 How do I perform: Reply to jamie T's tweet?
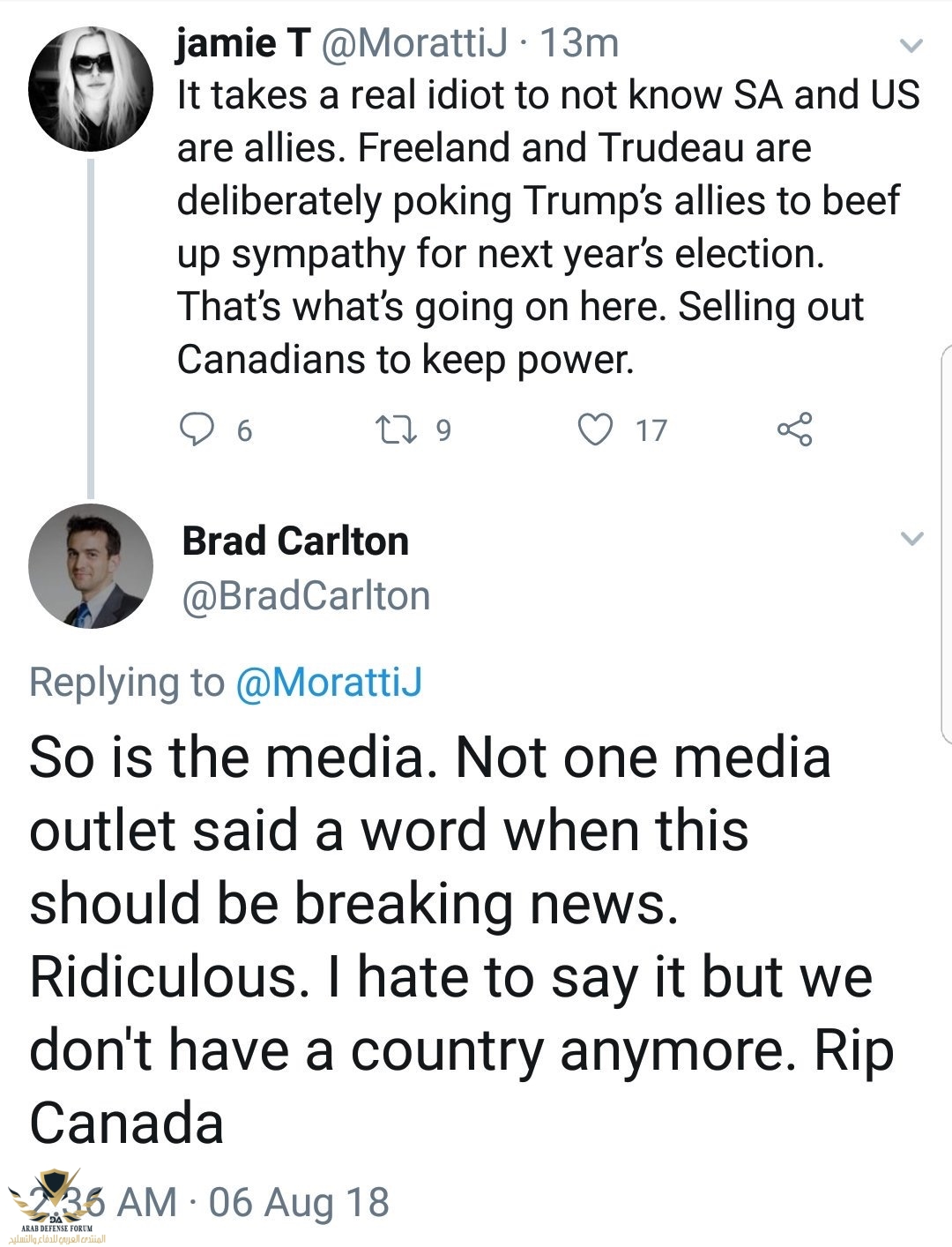point(197,429)
